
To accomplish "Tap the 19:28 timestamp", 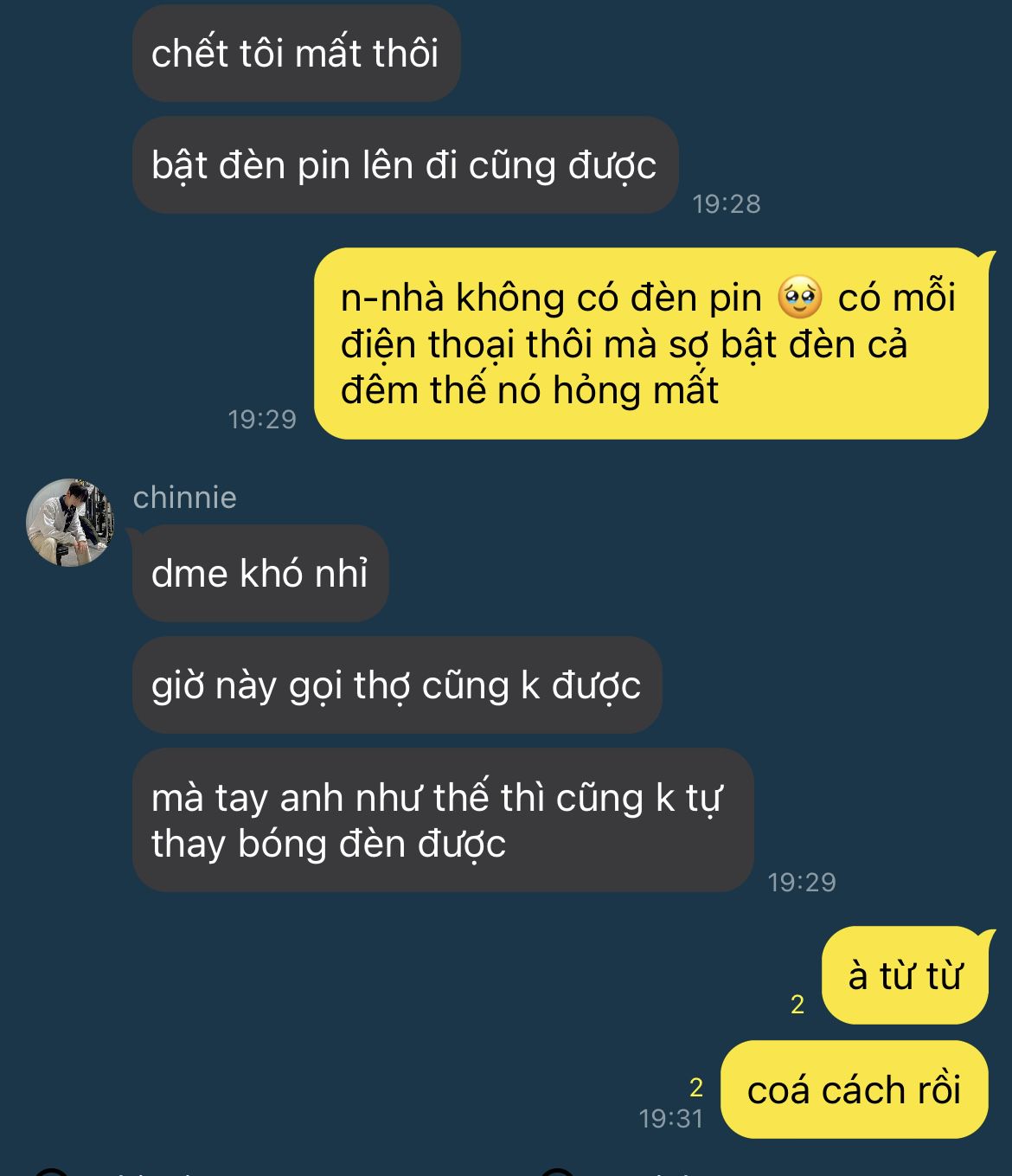I will click(x=727, y=204).
